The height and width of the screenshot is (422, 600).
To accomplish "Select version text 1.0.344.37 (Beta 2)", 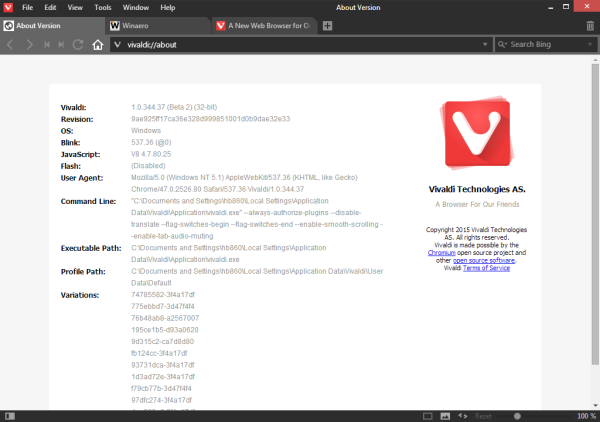I will (162, 107).
